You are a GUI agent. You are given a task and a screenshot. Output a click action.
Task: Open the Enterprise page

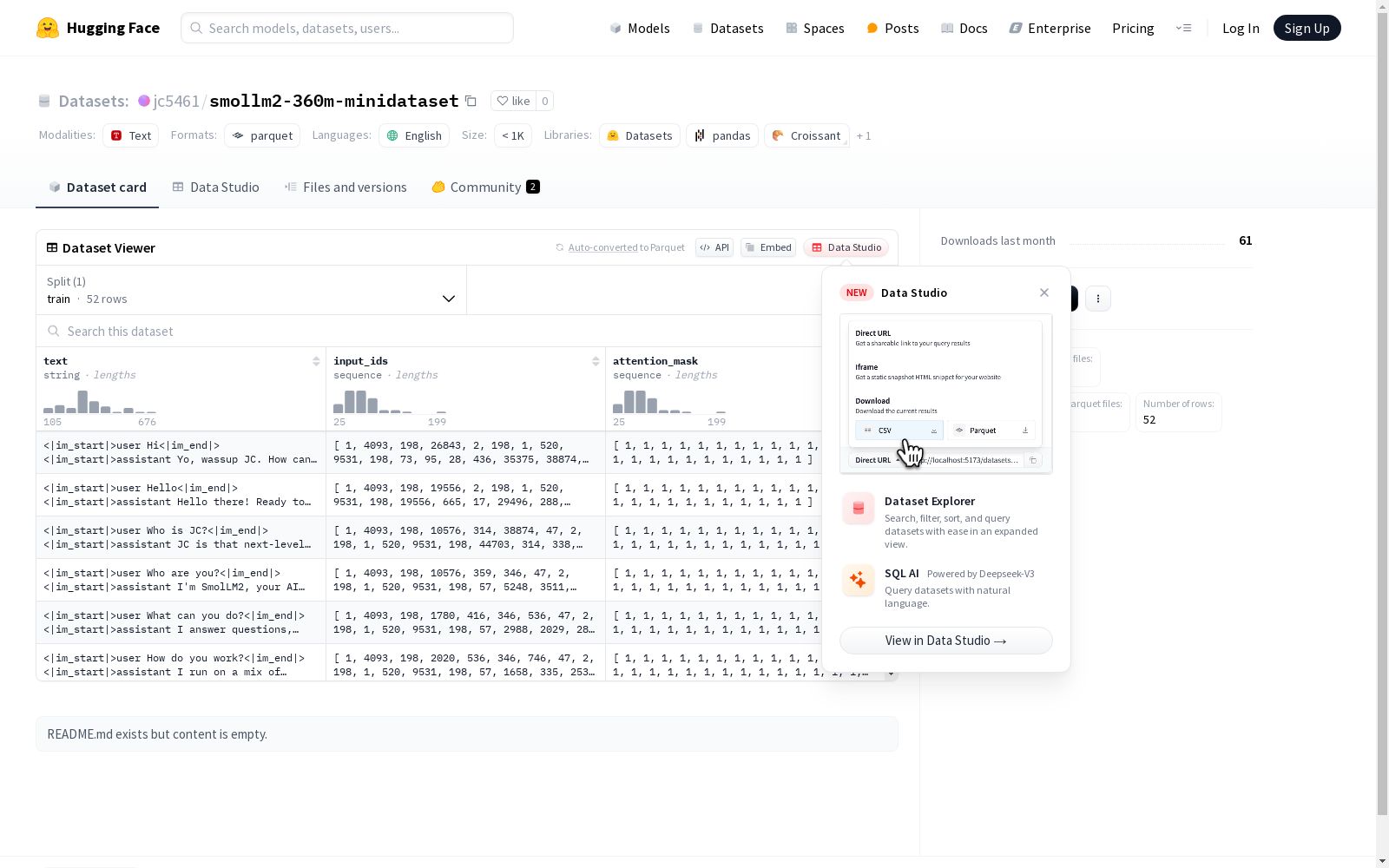point(1050,28)
